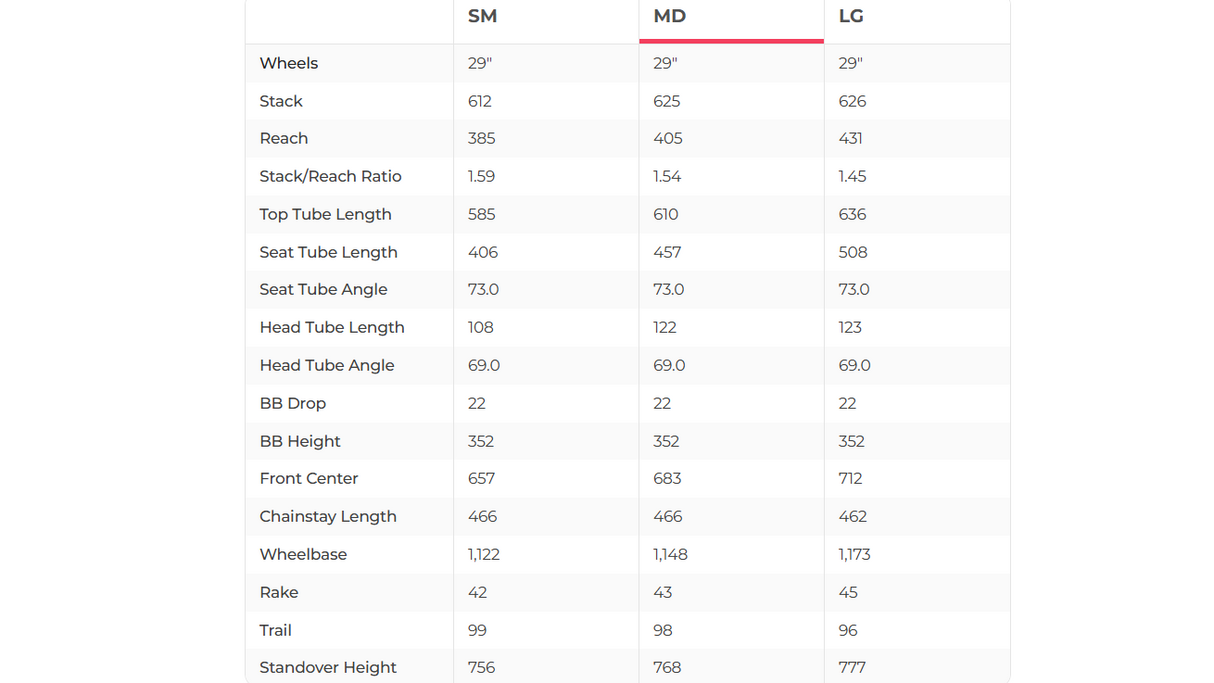
Task: Click the MD Front Center value 683
Action: [x=667, y=478]
